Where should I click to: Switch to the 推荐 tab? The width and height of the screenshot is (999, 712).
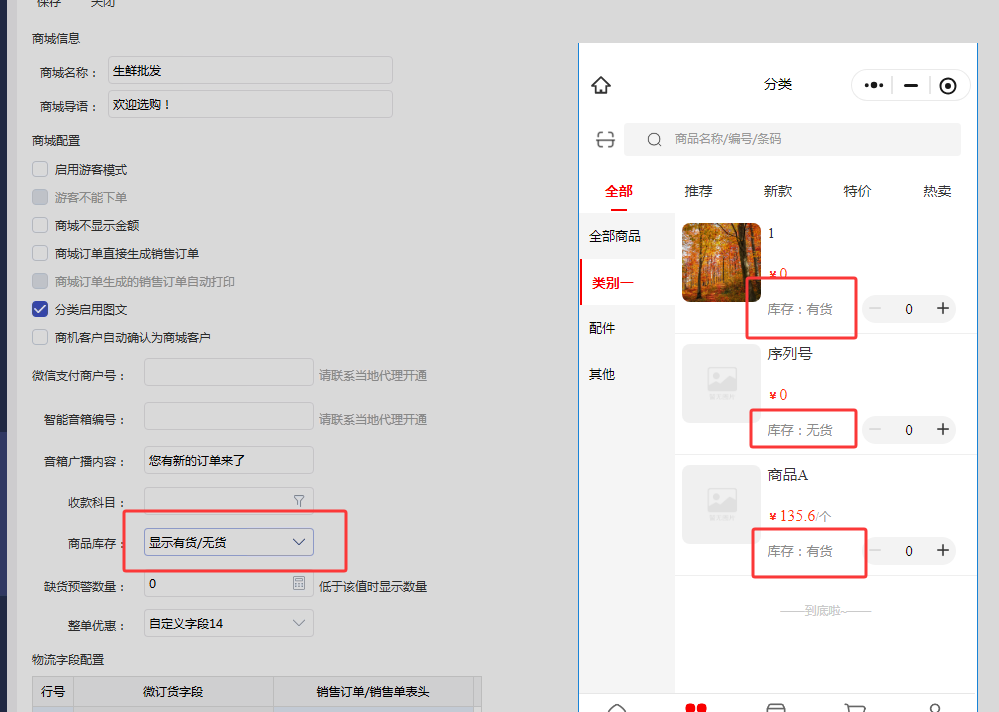pyautogui.click(x=698, y=191)
